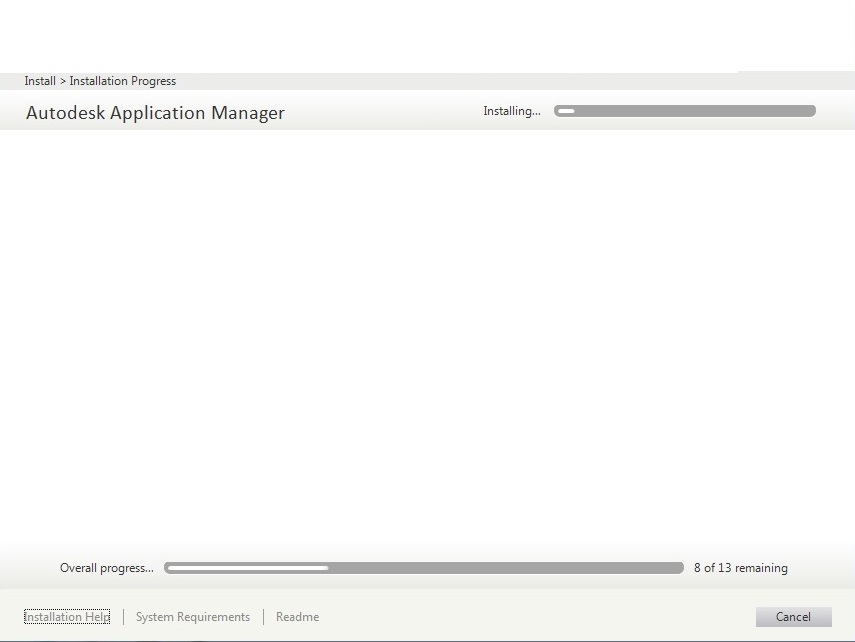The image size is (855, 642).
Task: Click the "Installing..." status label
Action: click(512, 111)
